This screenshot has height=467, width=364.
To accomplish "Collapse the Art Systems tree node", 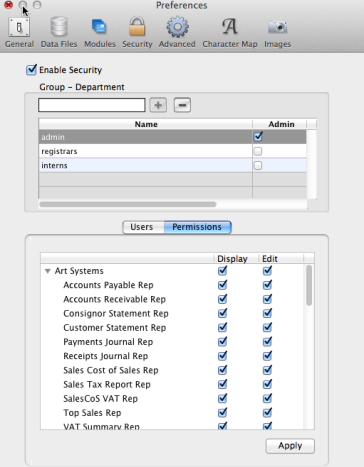I will (x=48, y=271).
